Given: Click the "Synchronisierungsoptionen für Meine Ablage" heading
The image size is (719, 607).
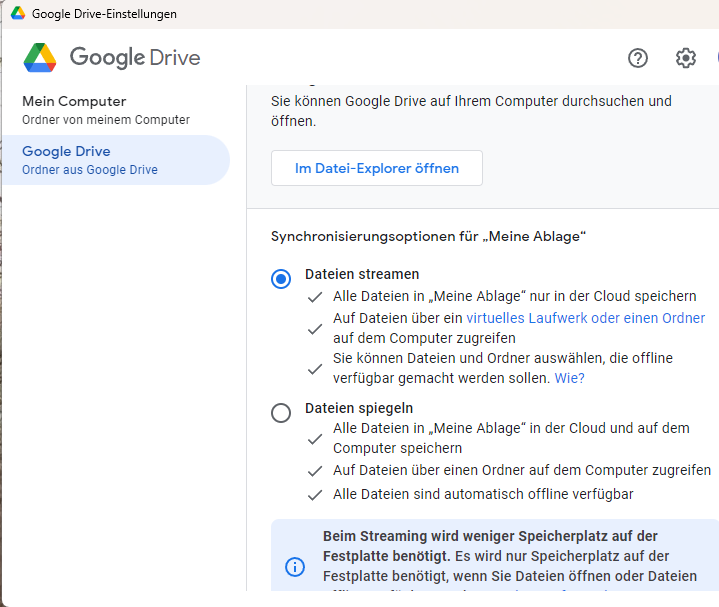Looking at the screenshot, I should point(428,236).
